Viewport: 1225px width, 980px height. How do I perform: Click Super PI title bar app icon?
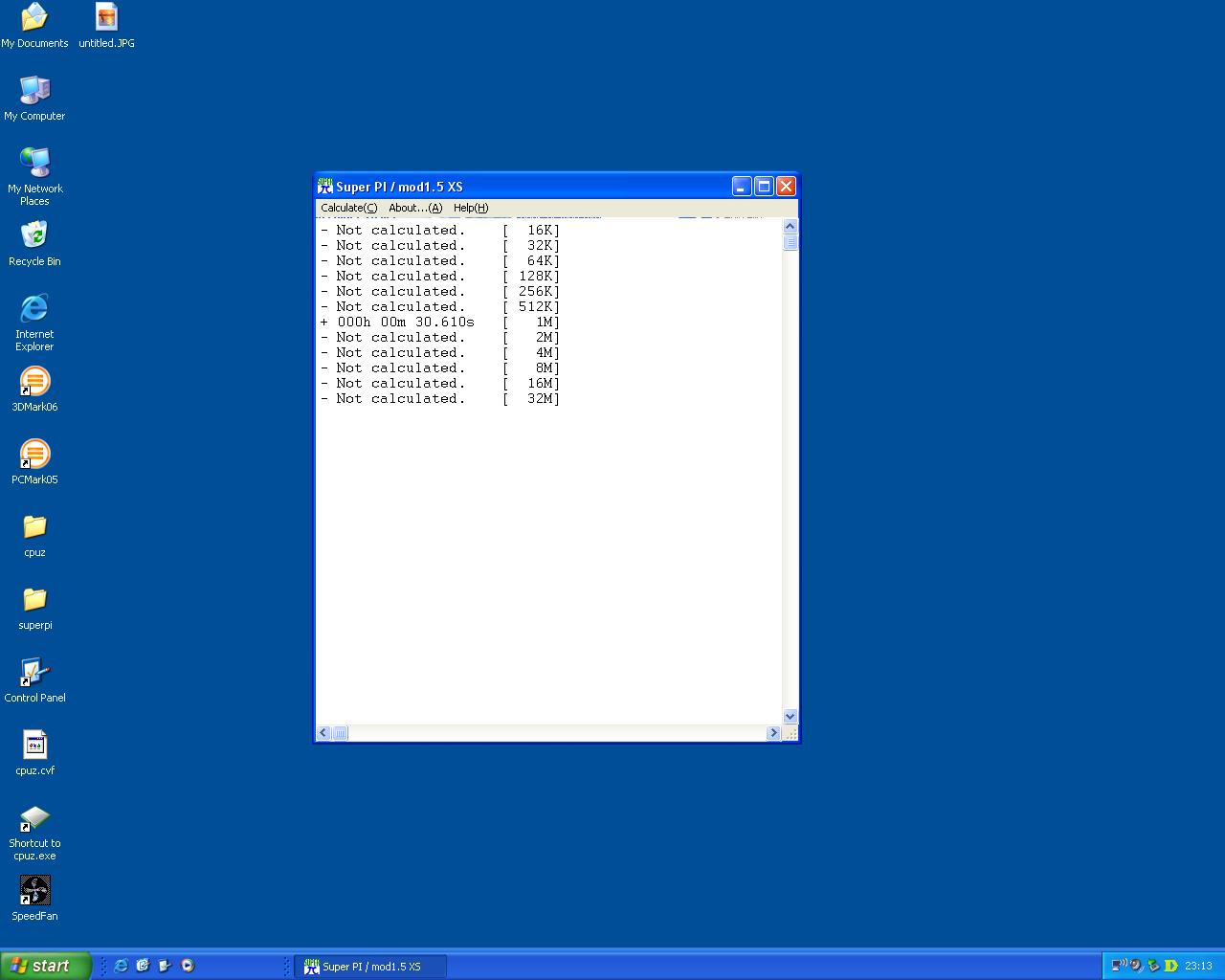[325, 187]
